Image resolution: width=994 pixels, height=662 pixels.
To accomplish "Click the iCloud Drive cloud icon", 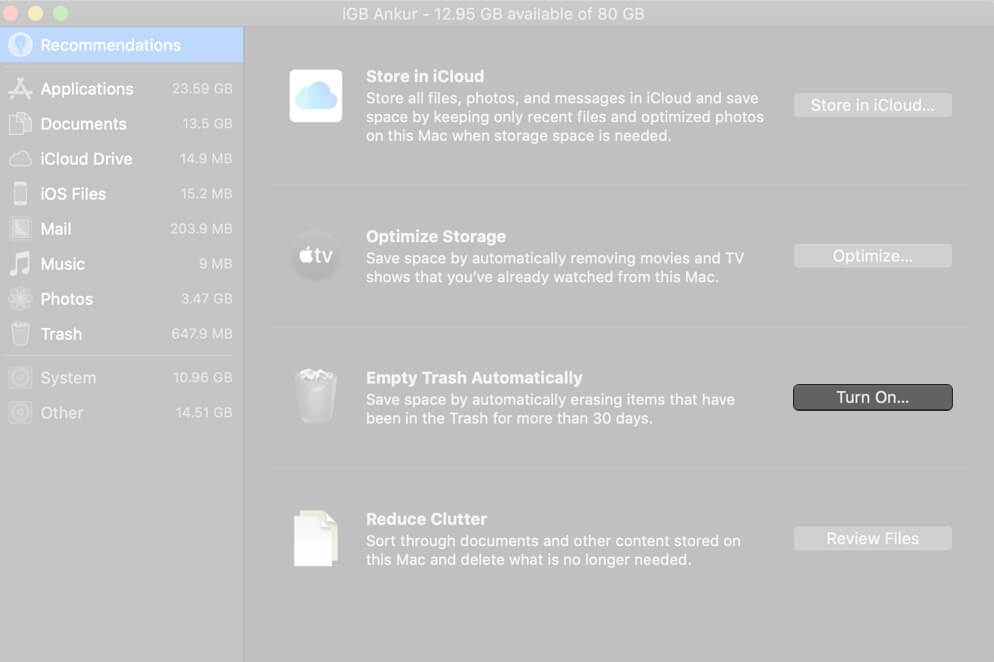I will [20, 159].
